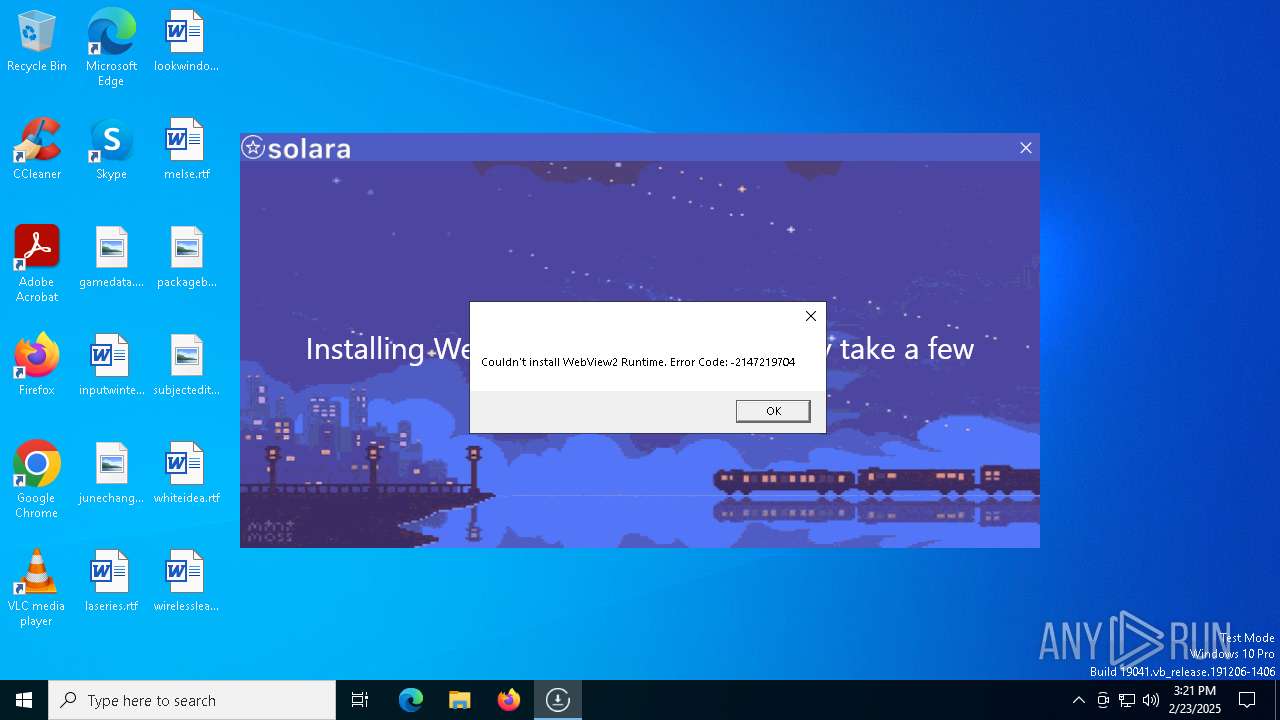Select the Google Chrome desktop shortcut
Screen dimensions: 1280x720
[x=37, y=480]
